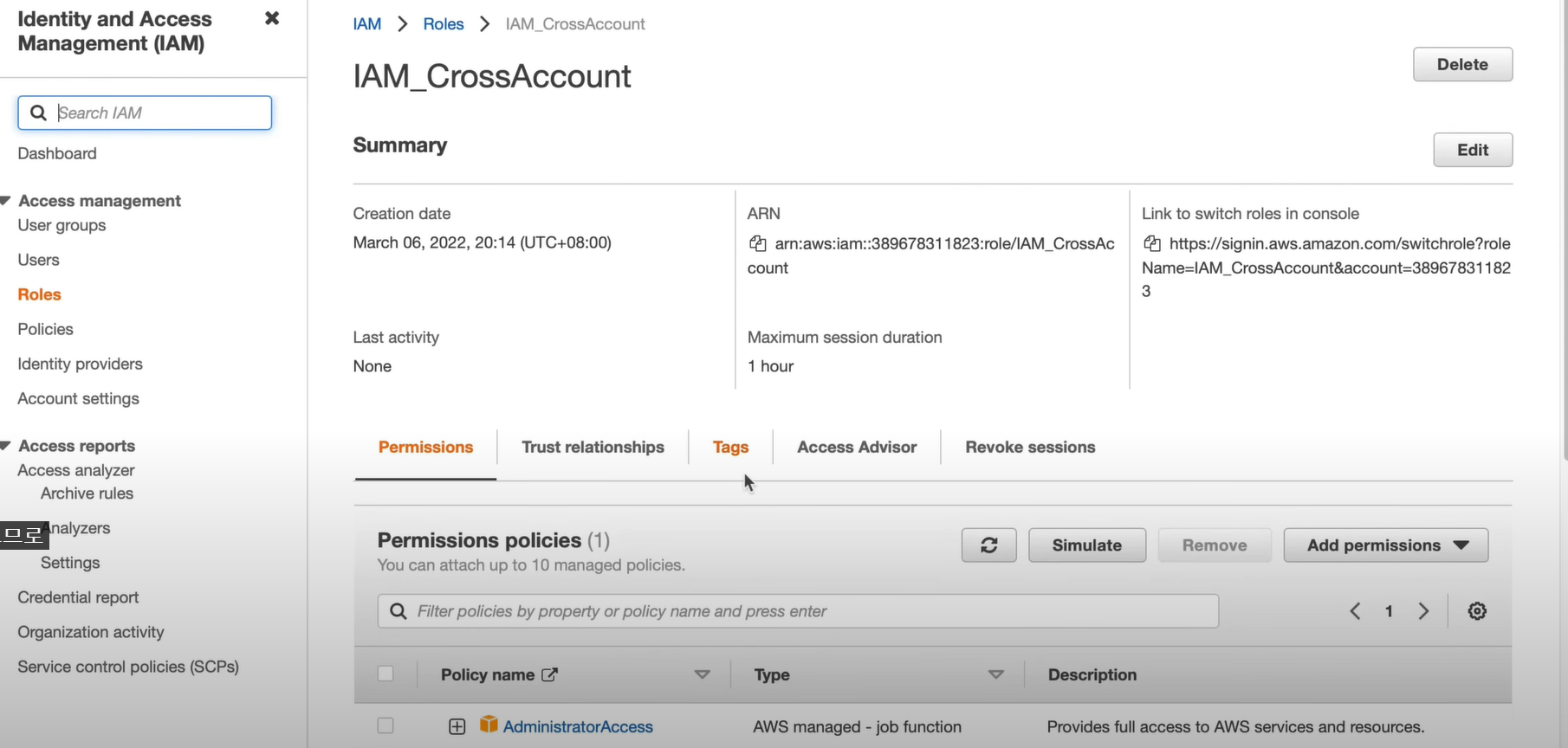Open the Revoke sessions tab
The height and width of the screenshot is (748, 1568).
coord(1030,448)
